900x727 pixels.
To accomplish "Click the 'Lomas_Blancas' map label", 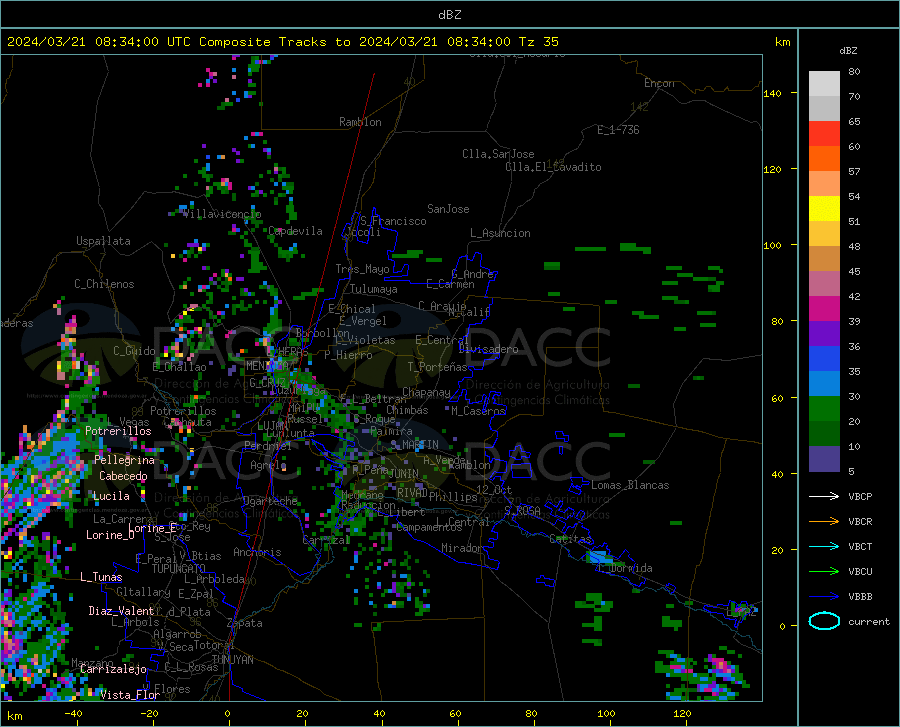I will pos(630,485).
